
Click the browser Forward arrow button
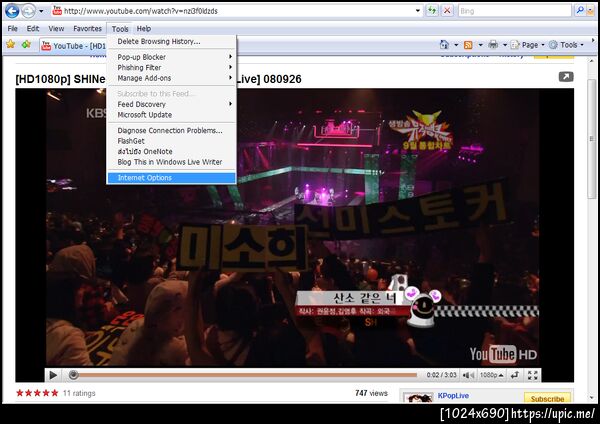tap(28, 11)
